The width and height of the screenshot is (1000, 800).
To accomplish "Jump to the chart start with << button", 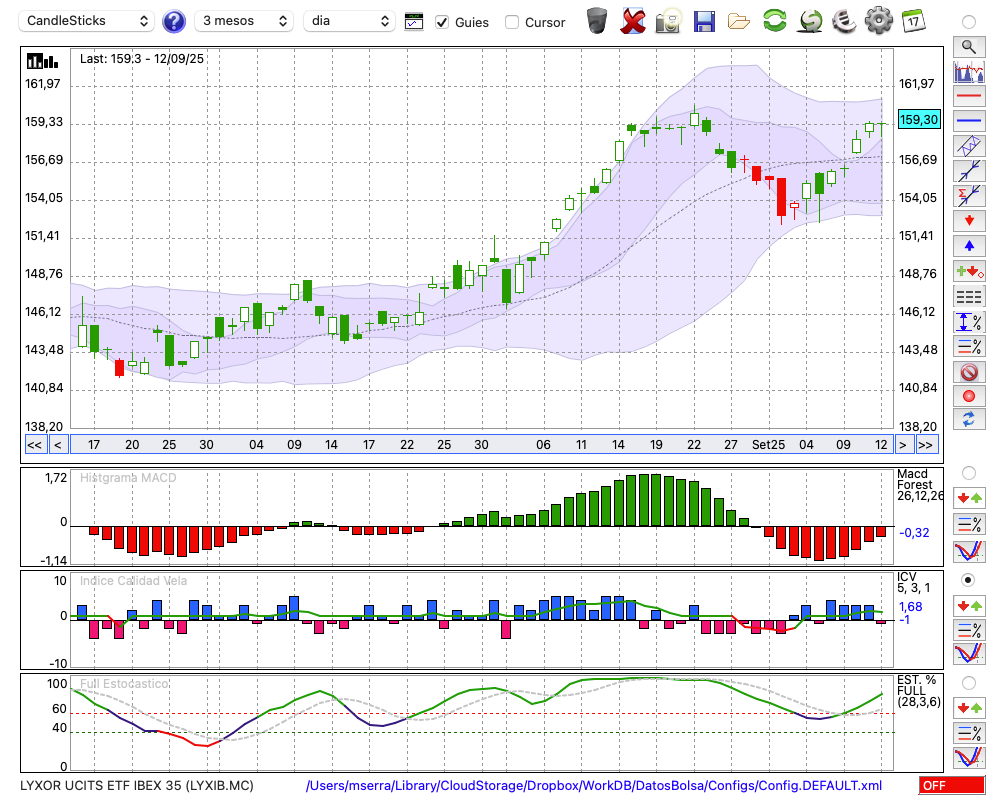I will coord(34,445).
